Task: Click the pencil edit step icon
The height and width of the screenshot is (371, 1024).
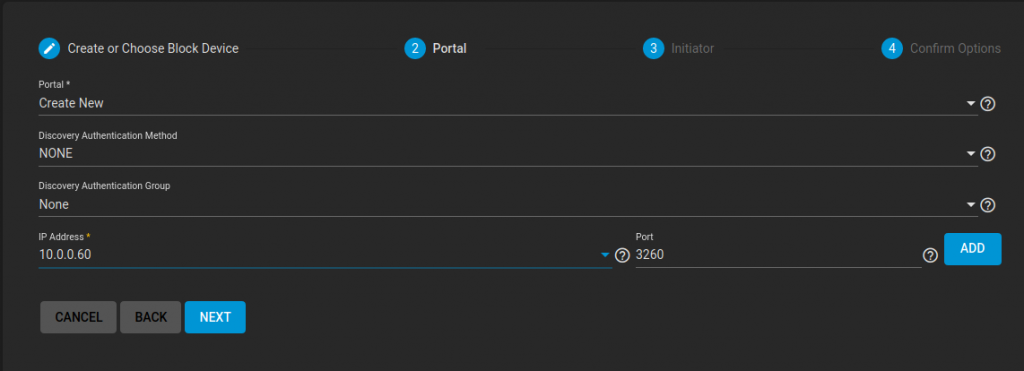Action: point(49,48)
